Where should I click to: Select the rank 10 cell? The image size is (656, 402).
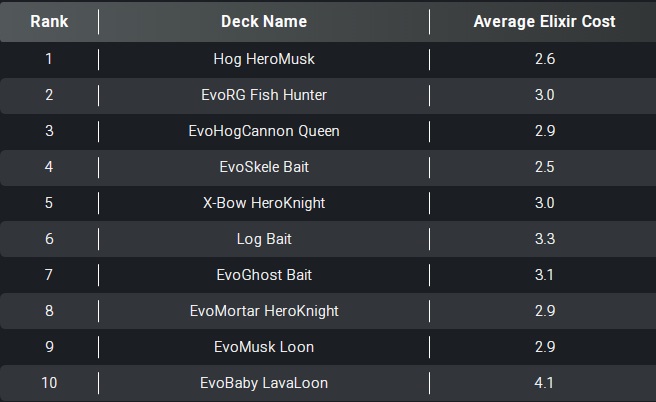pos(49,383)
